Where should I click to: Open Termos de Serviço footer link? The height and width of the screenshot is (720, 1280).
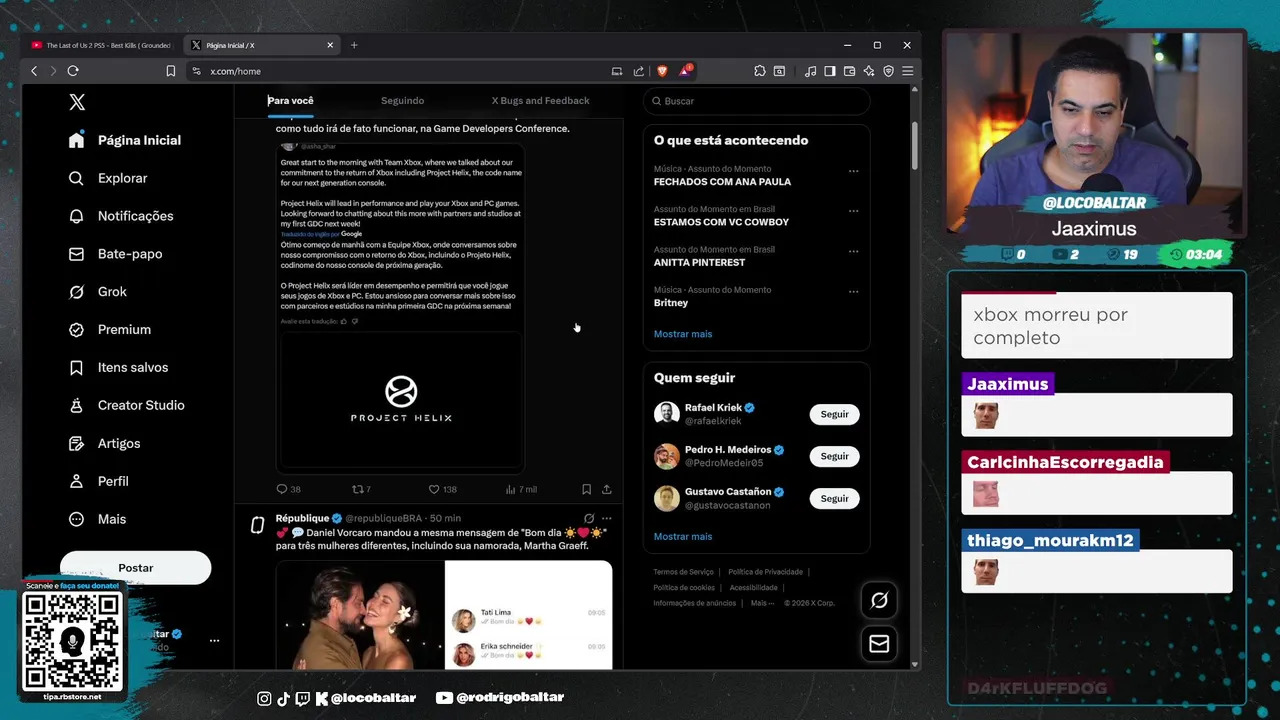pyautogui.click(x=683, y=572)
